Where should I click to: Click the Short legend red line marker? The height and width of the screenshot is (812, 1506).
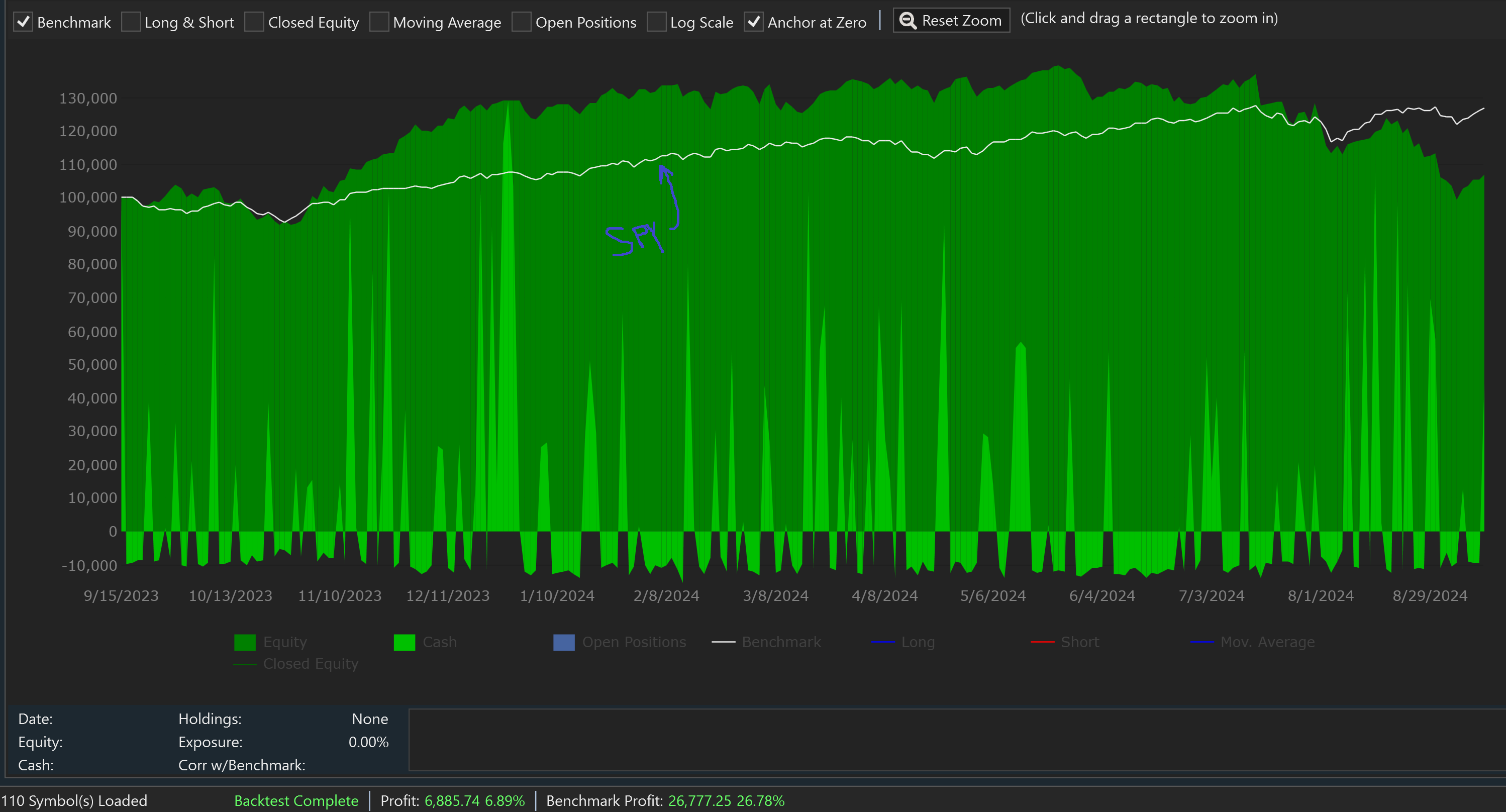click(x=1042, y=642)
